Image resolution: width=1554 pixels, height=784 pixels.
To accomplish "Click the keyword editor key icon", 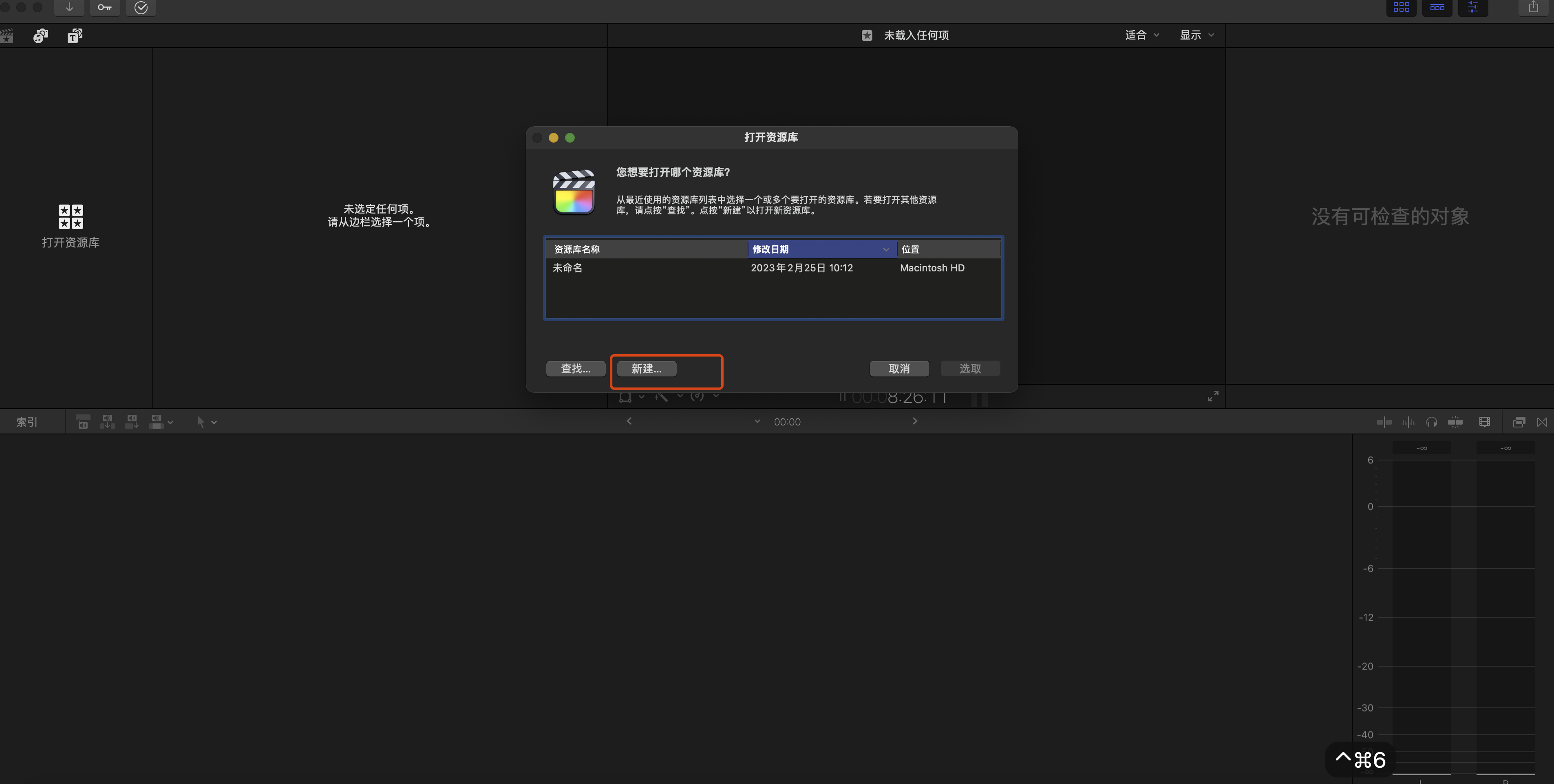I will 104,7.
